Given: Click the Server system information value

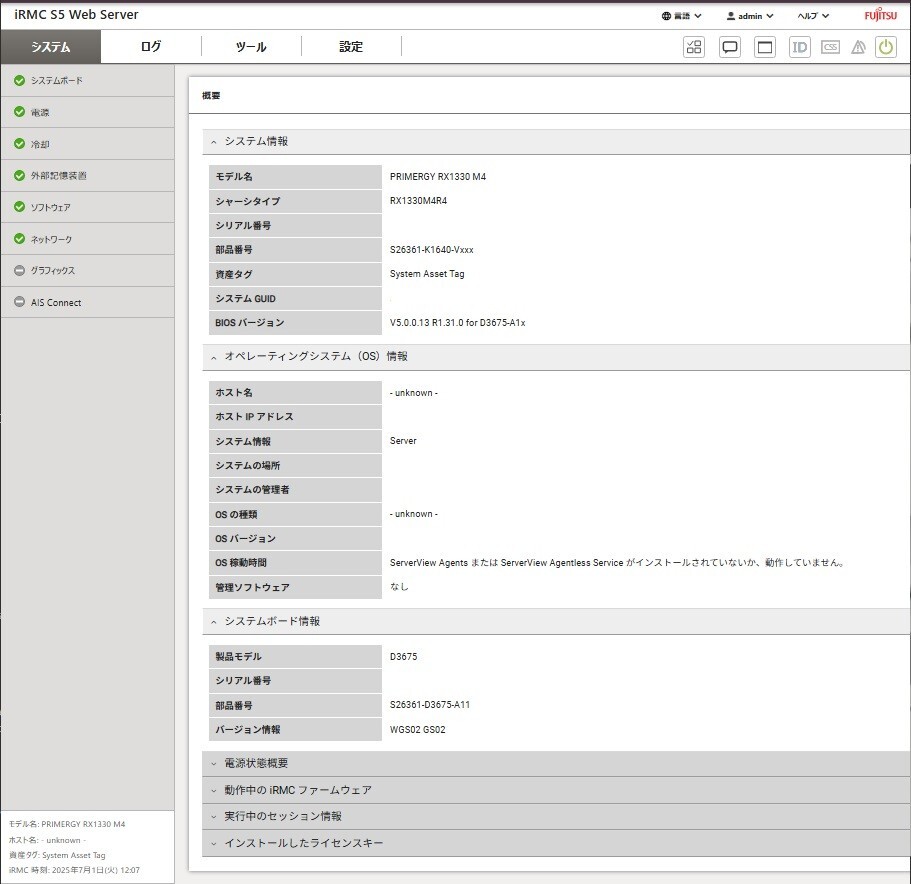Looking at the screenshot, I should click(x=403, y=441).
